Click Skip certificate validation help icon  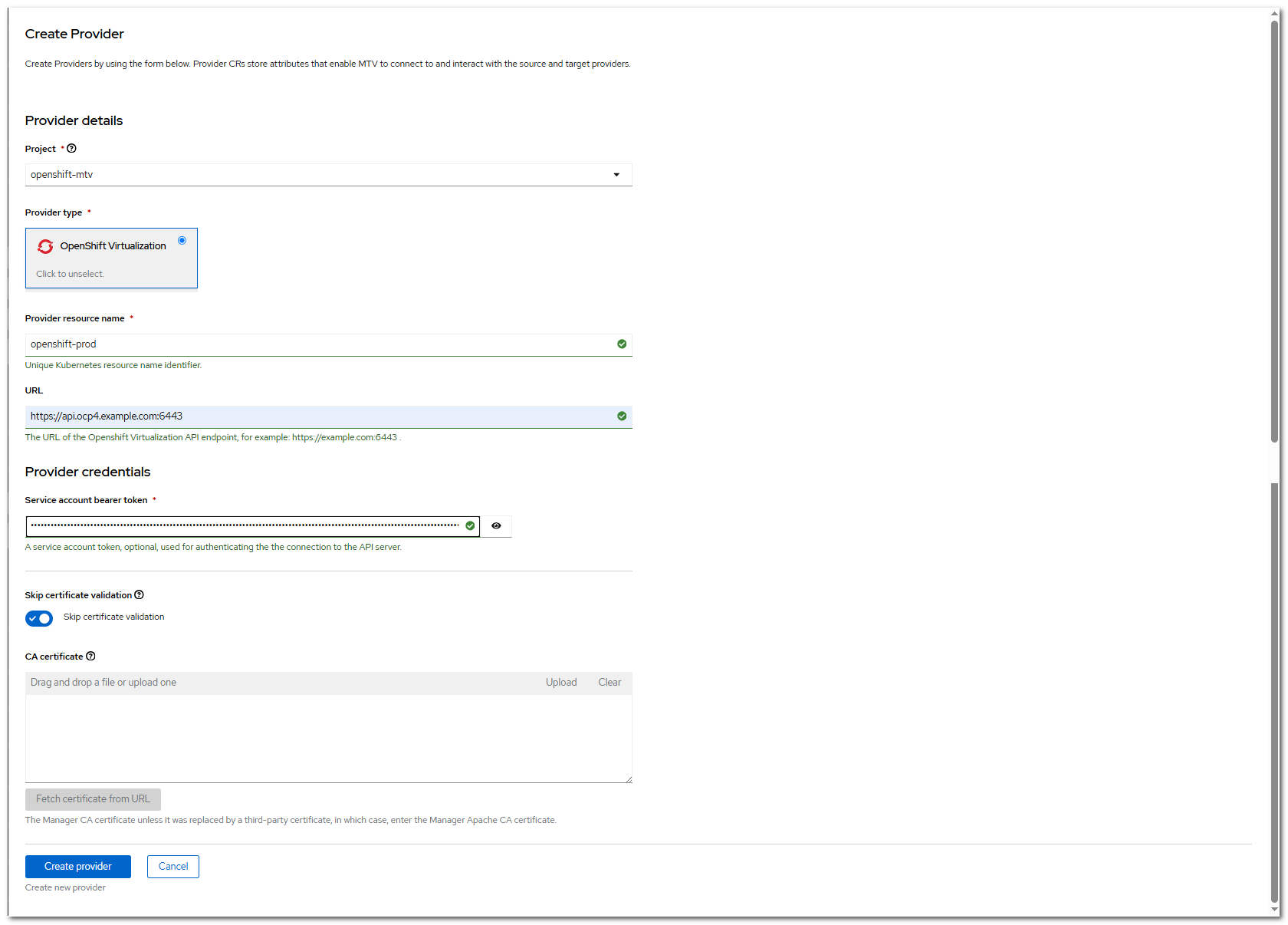click(139, 595)
